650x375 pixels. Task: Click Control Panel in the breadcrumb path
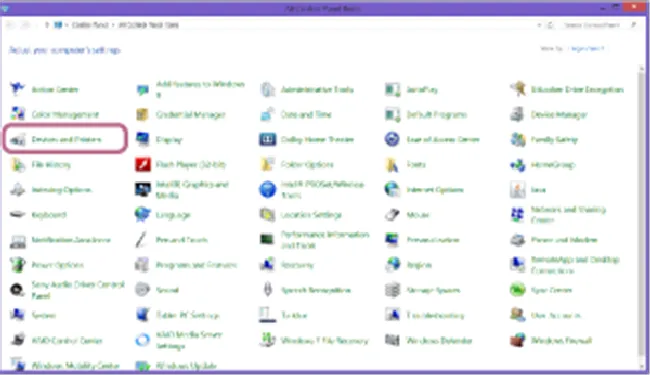tap(90, 25)
